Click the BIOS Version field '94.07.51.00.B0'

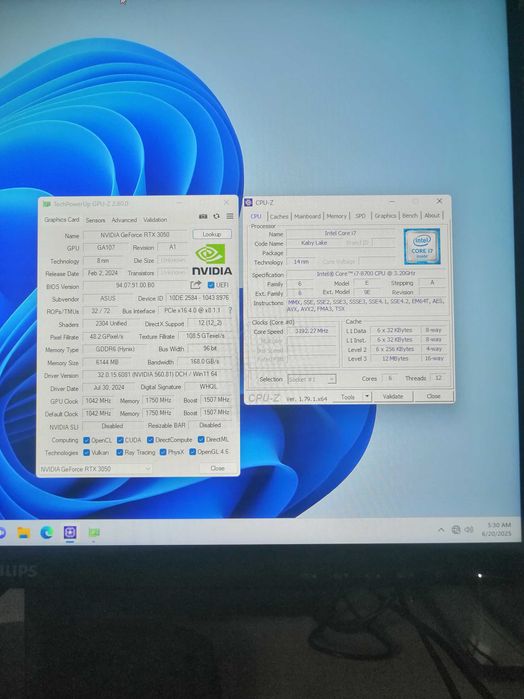(135, 285)
